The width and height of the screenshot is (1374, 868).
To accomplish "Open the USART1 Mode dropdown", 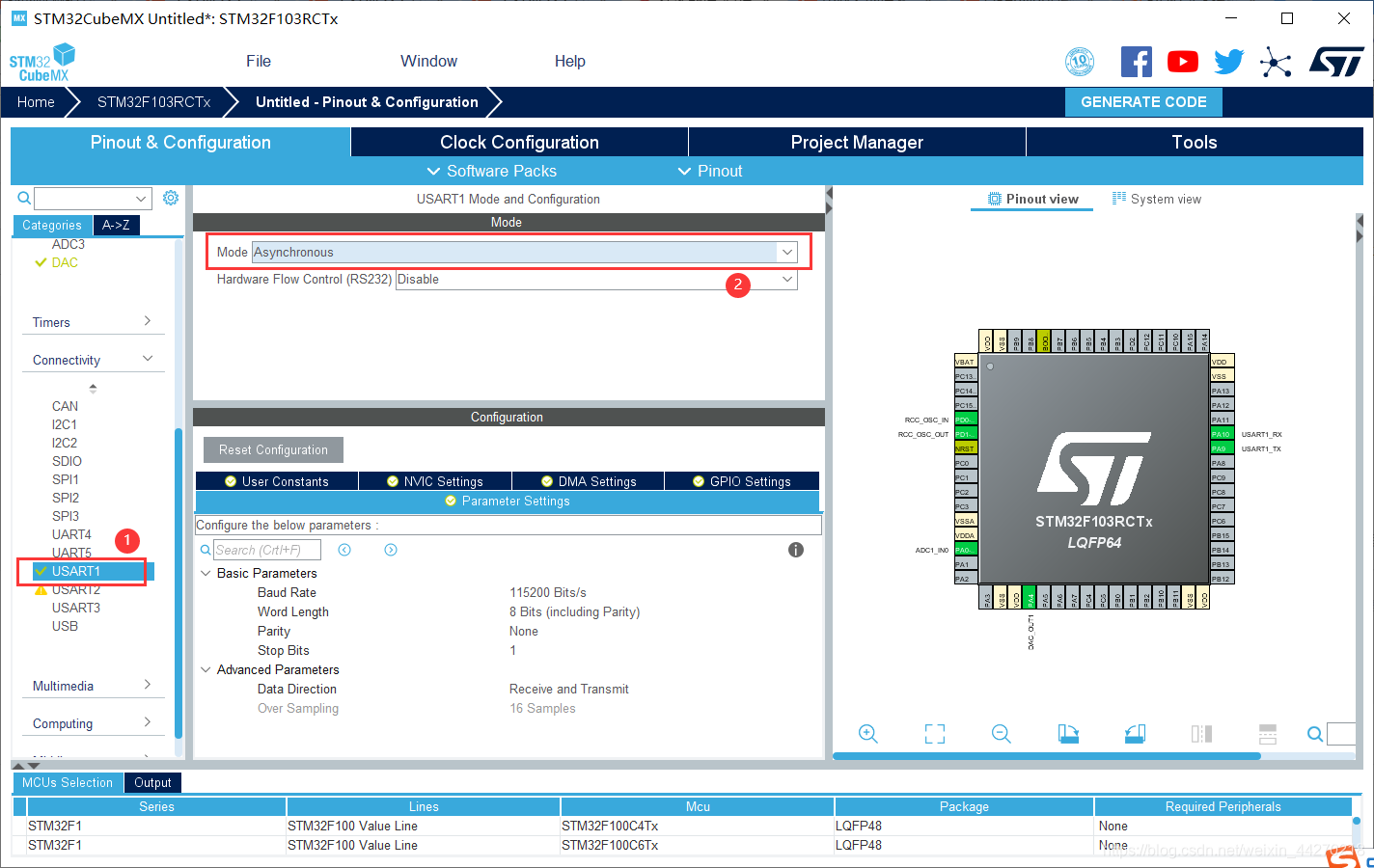I will [x=524, y=252].
